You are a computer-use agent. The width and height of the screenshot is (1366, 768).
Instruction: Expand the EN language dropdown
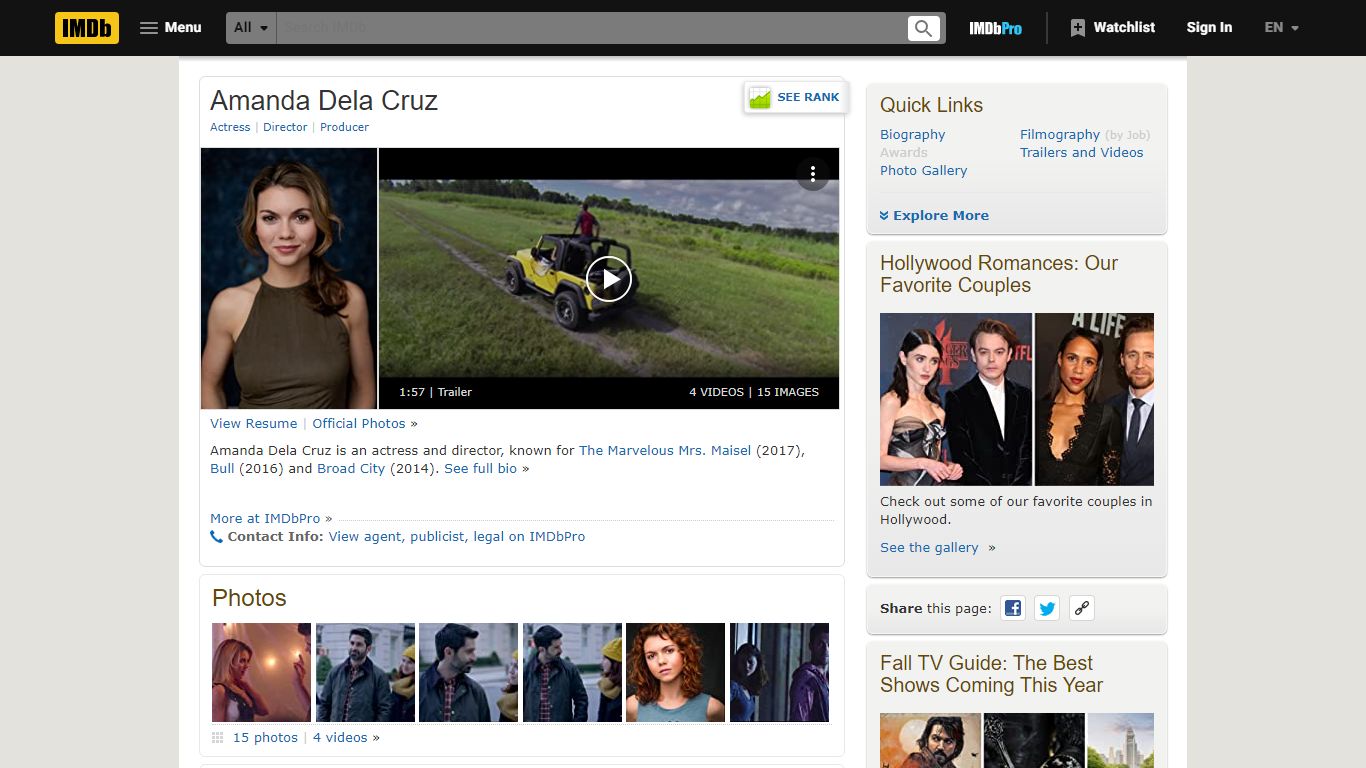(1281, 28)
